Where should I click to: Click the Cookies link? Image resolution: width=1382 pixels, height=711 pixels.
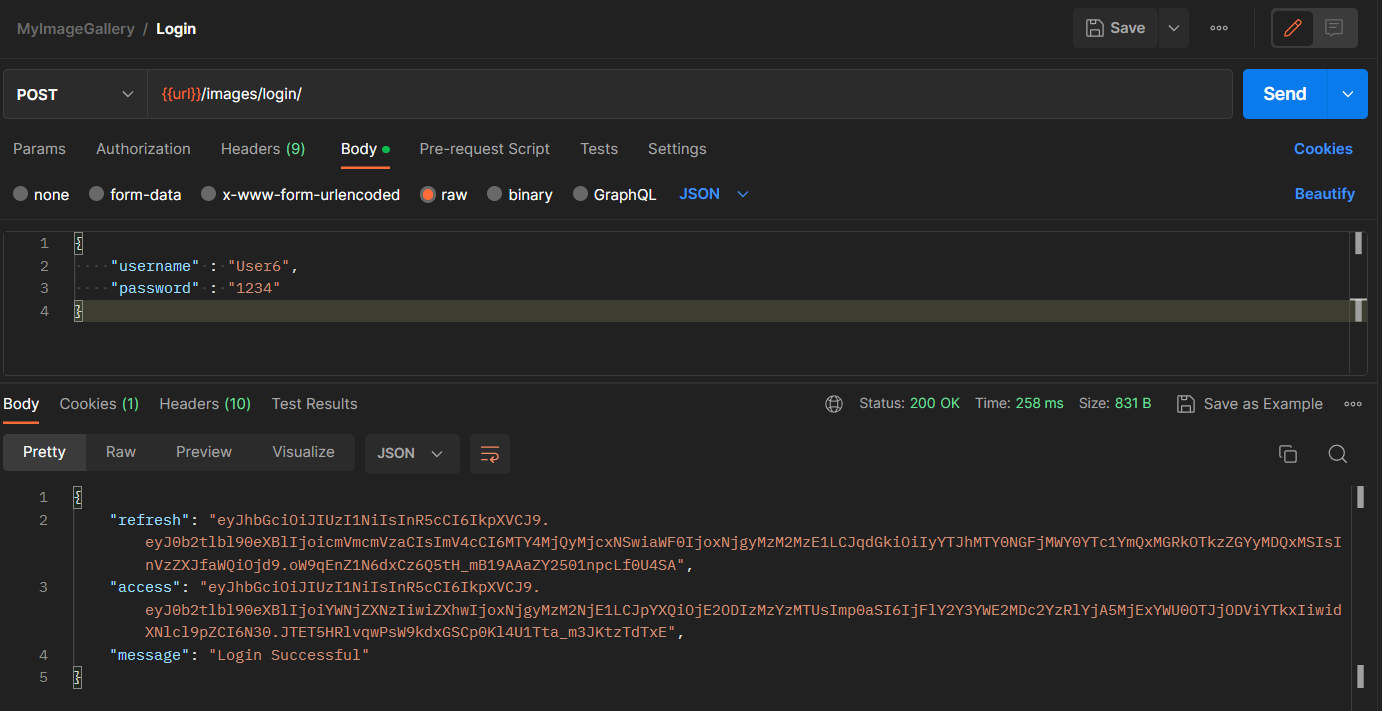click(1323, 149)
